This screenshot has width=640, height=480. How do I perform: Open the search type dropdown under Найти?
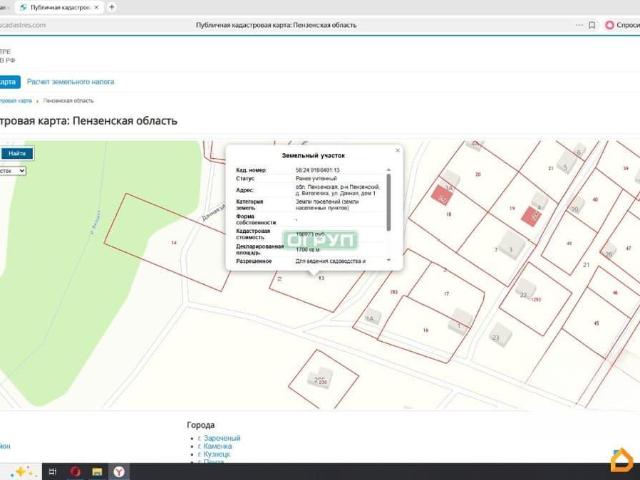coord(13,171)
